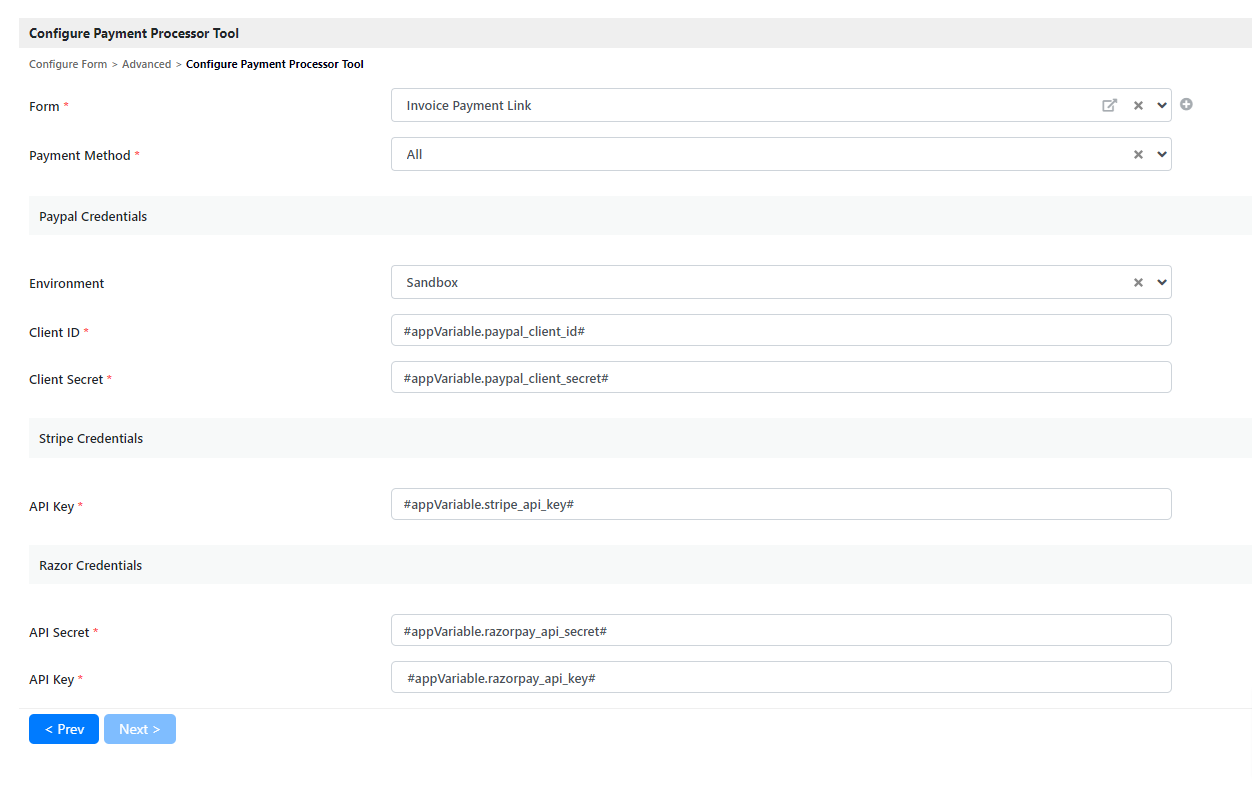Focus the PayPal Client ID field
1252x804 pixels.
pos(780,330)
